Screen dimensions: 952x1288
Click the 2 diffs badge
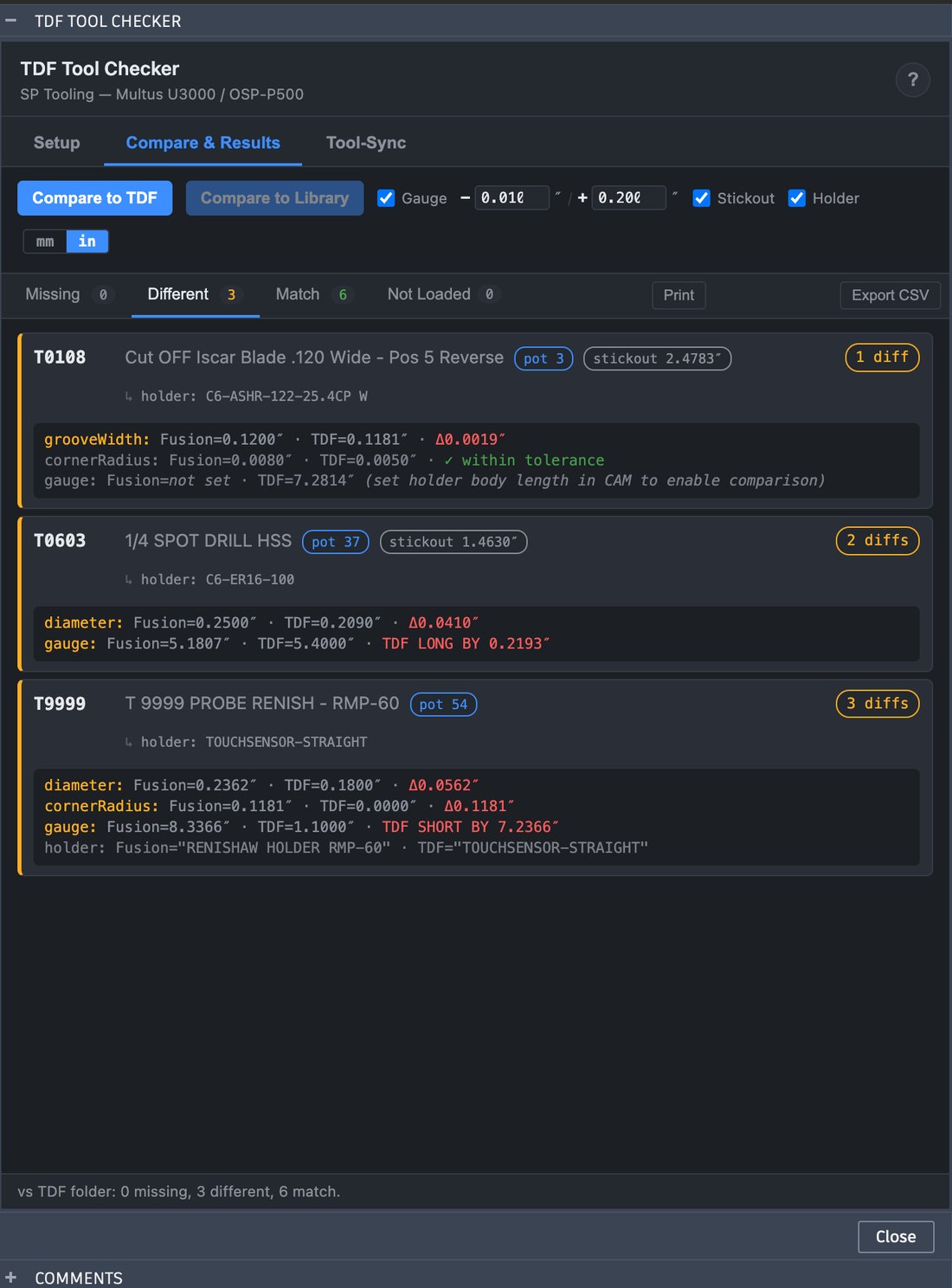click(x=878, y=540)
